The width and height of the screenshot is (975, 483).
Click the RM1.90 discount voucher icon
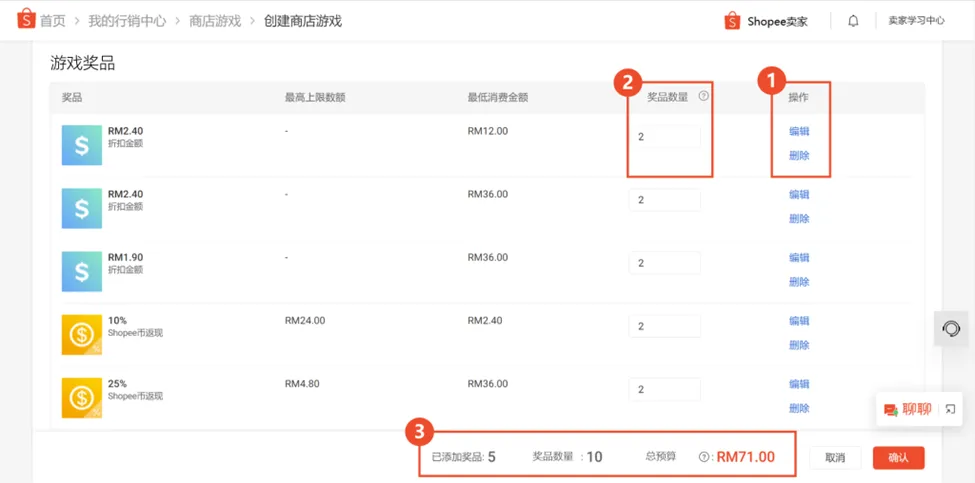[81, 272]
